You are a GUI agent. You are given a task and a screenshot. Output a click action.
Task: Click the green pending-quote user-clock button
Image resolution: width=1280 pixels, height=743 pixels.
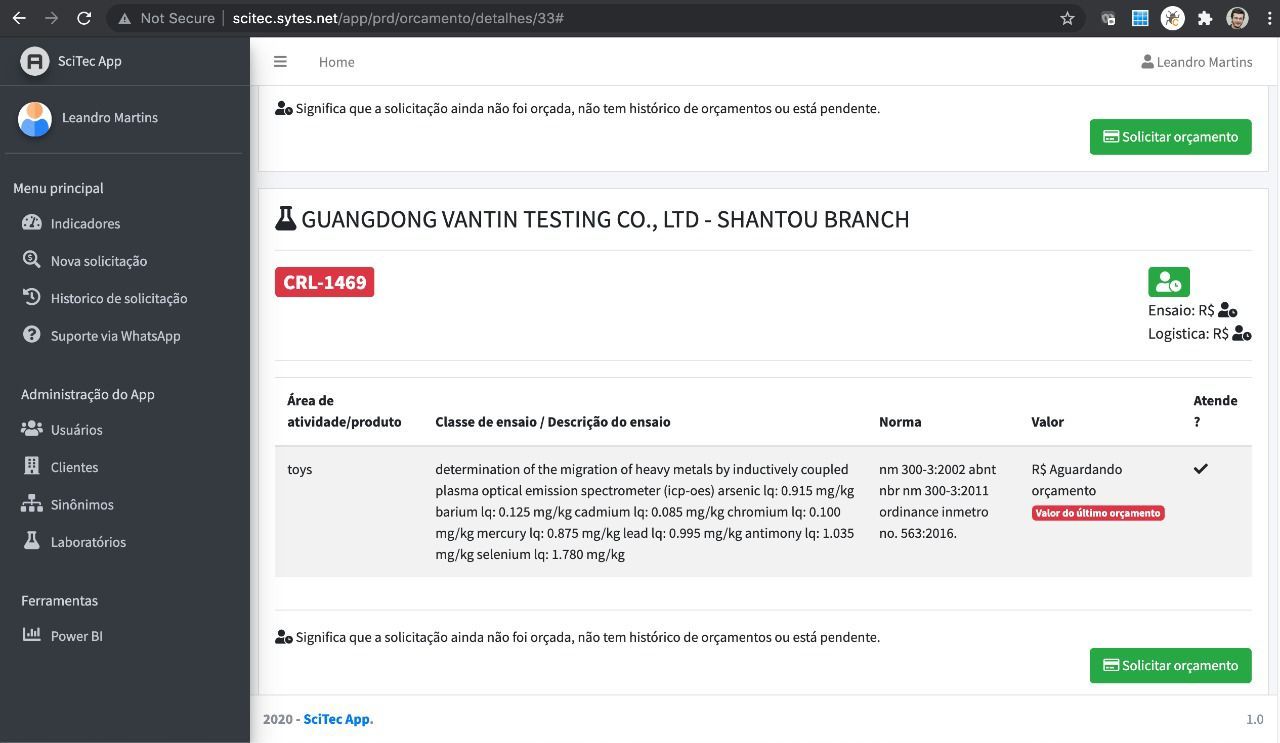pyautogui.click(x=1169, y=282)
